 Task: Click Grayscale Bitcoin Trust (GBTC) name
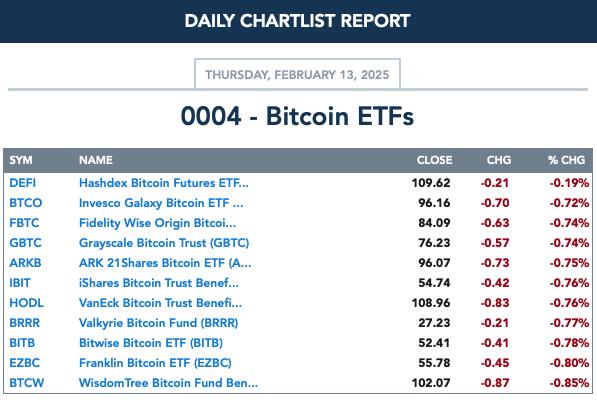(164, 243)
